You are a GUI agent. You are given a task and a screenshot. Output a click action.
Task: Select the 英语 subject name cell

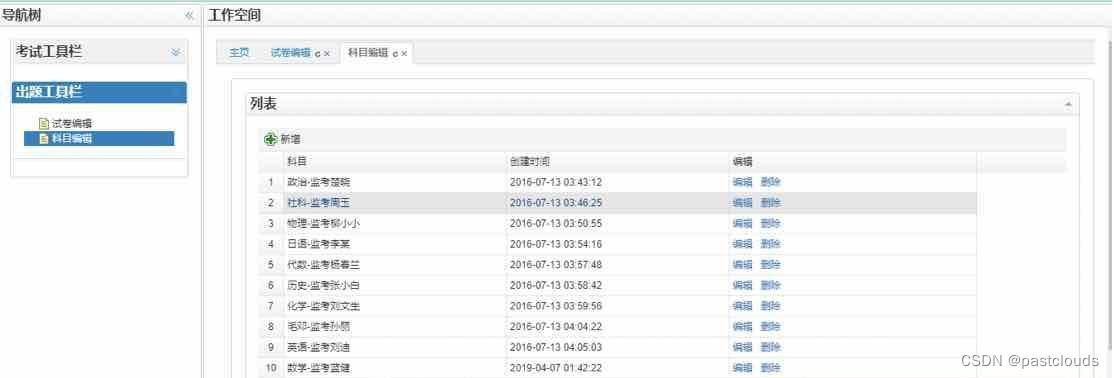coord(319,347)
